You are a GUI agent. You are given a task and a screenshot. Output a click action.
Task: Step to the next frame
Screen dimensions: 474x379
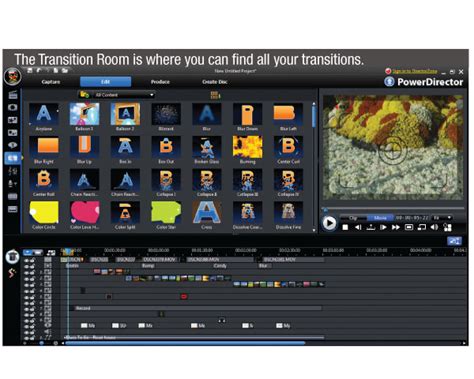pos(383,227)
